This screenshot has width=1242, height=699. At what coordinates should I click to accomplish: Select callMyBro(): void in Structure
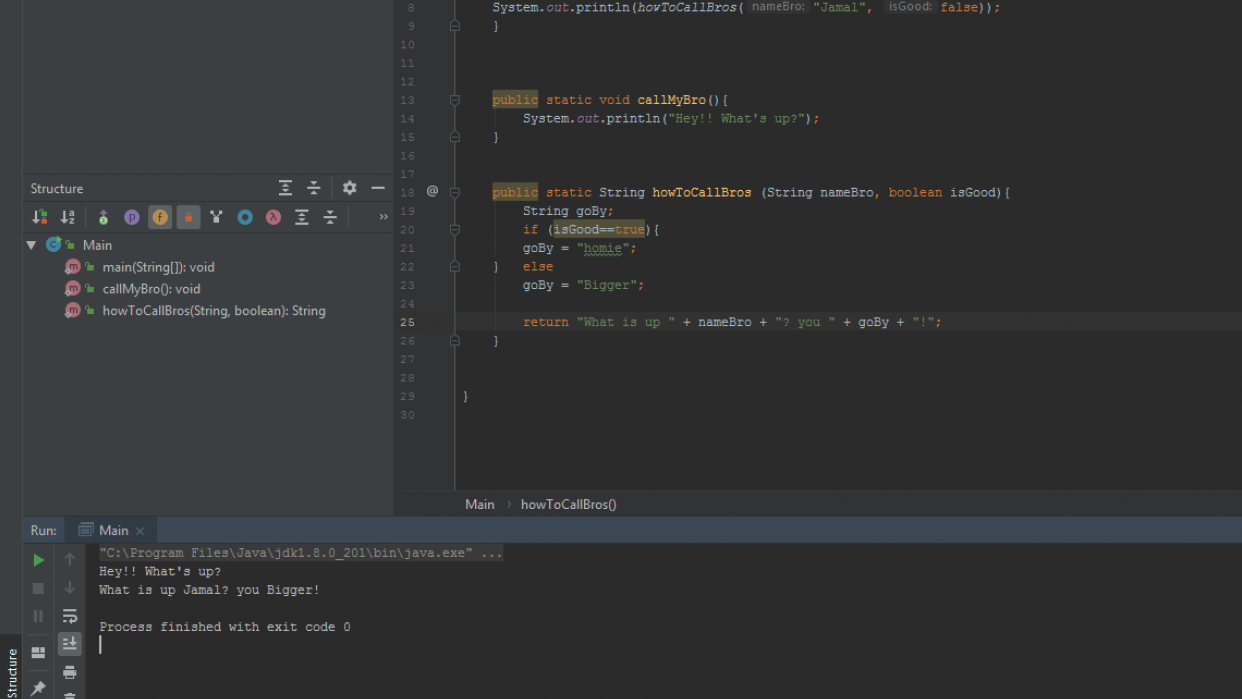(x=151, y=289)
